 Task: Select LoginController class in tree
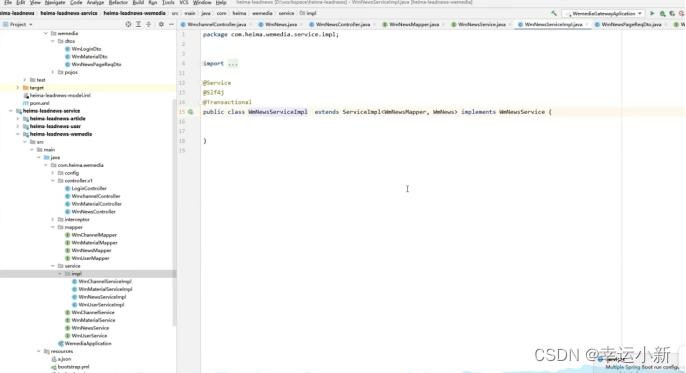(x=89, y=188)
